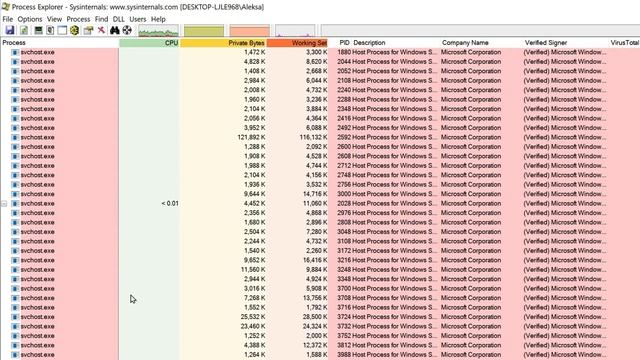Click the svchost.exe icon for PID 1880
Viewport: 640px width, 360px height.
(15, 52)
